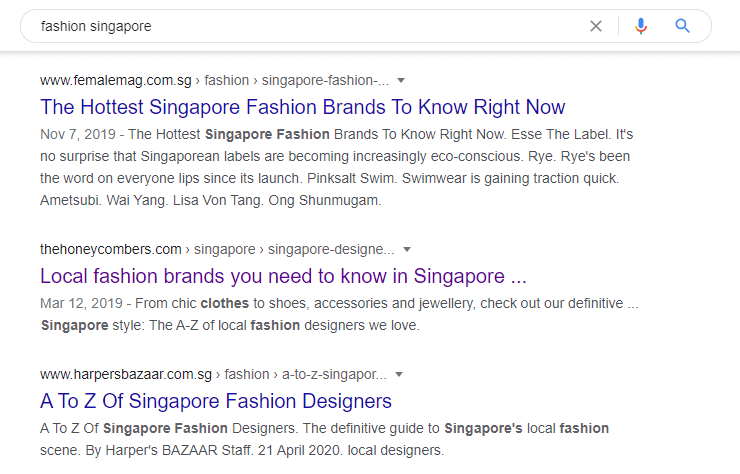Click the 'Mar 12, 2019' snippet date

[81, 303]
